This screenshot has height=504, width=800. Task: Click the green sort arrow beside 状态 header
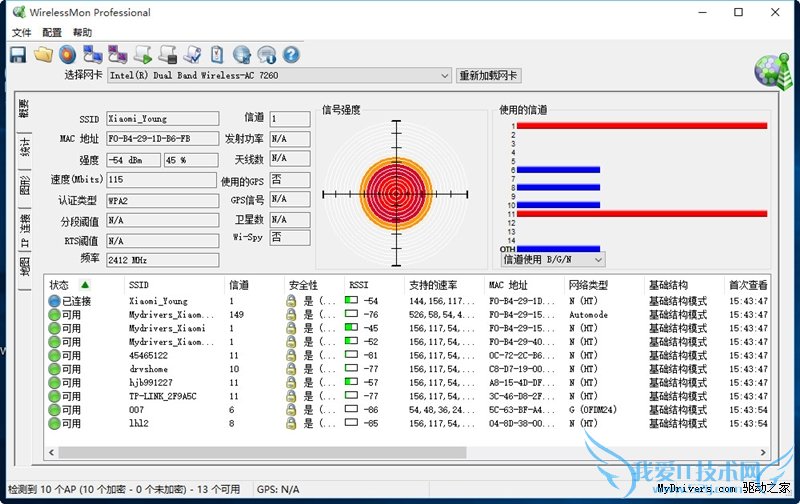(85, 285)
